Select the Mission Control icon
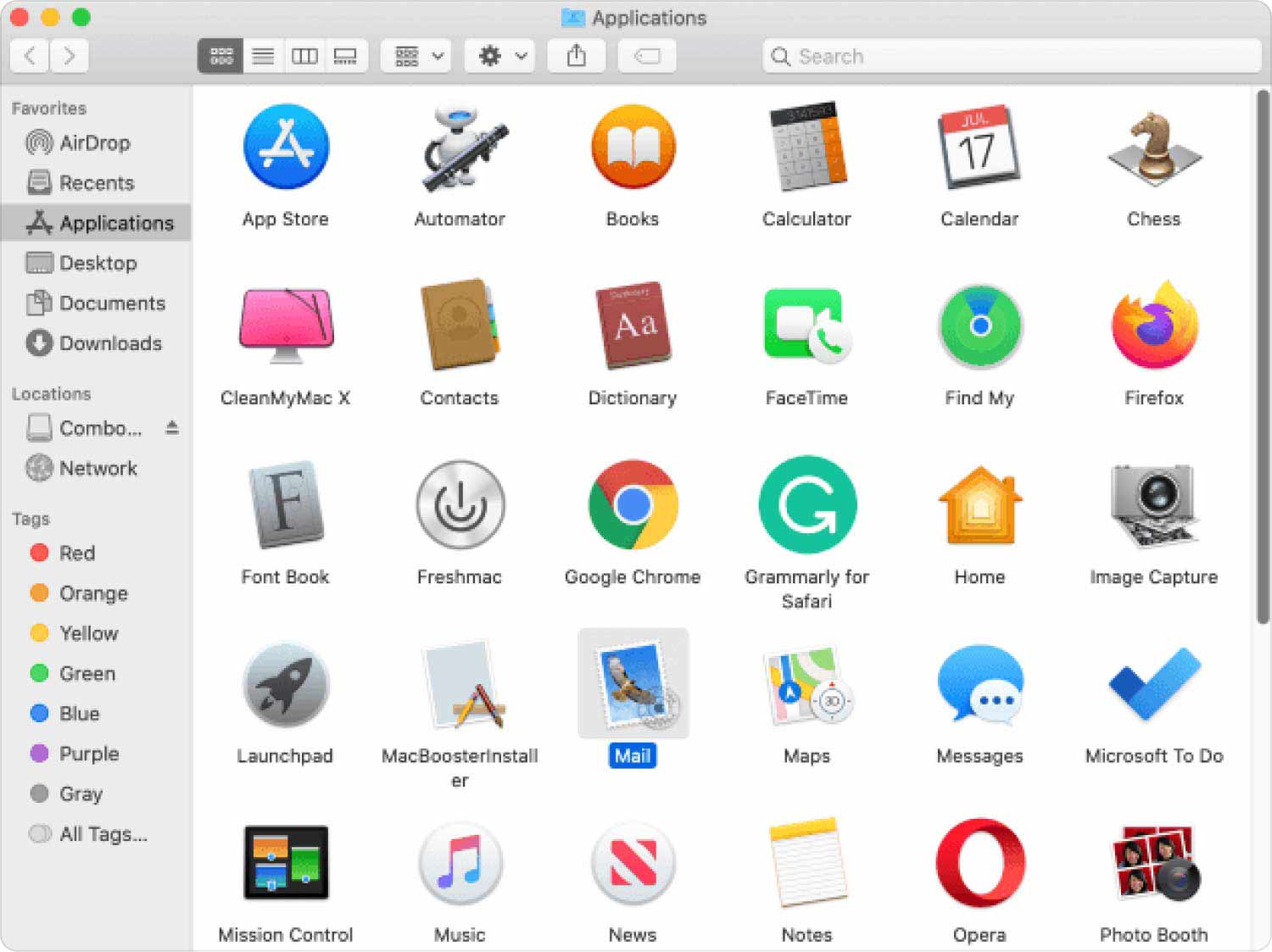Viewport: 1272px width, 952px height. (286, 862)
